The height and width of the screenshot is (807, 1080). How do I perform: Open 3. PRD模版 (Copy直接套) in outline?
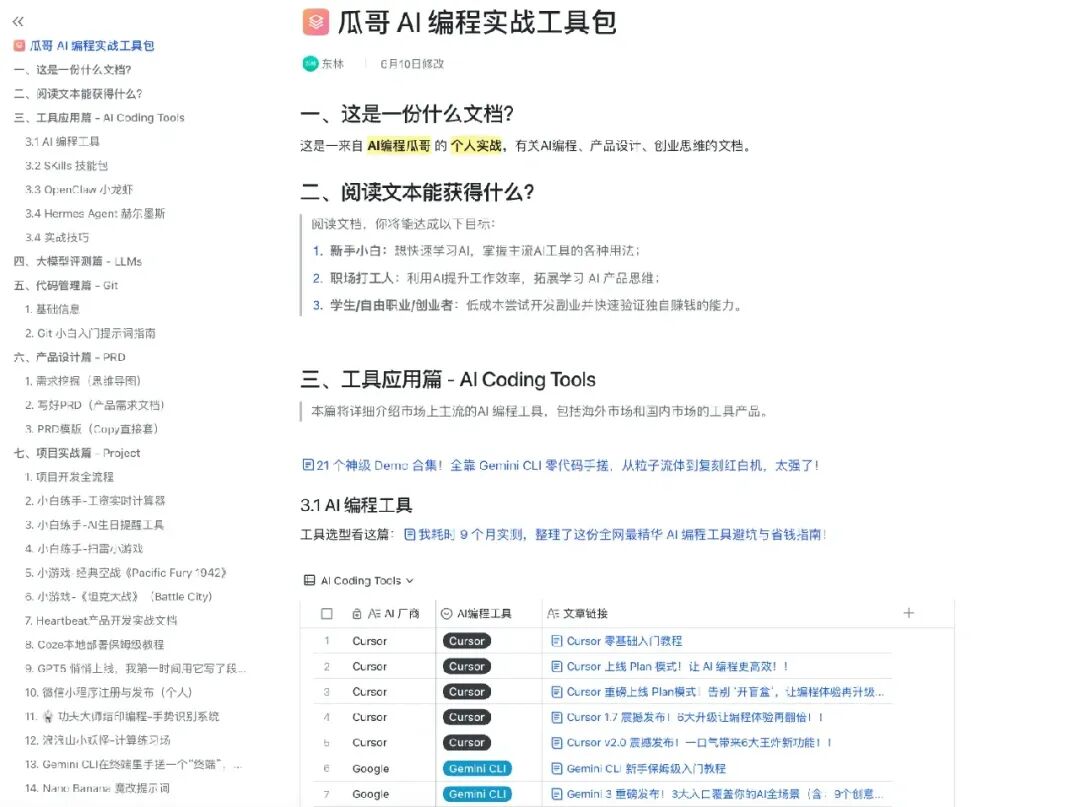pos(92,429)
